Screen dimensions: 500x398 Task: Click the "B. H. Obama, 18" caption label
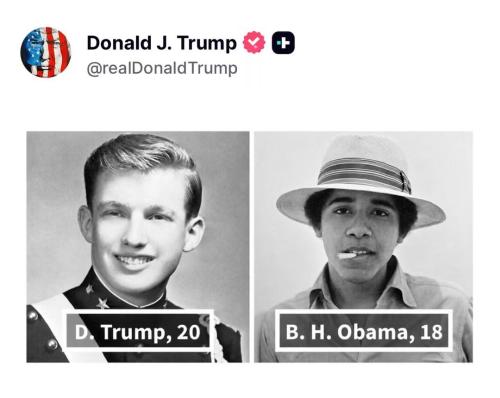[x=364, y=331]
